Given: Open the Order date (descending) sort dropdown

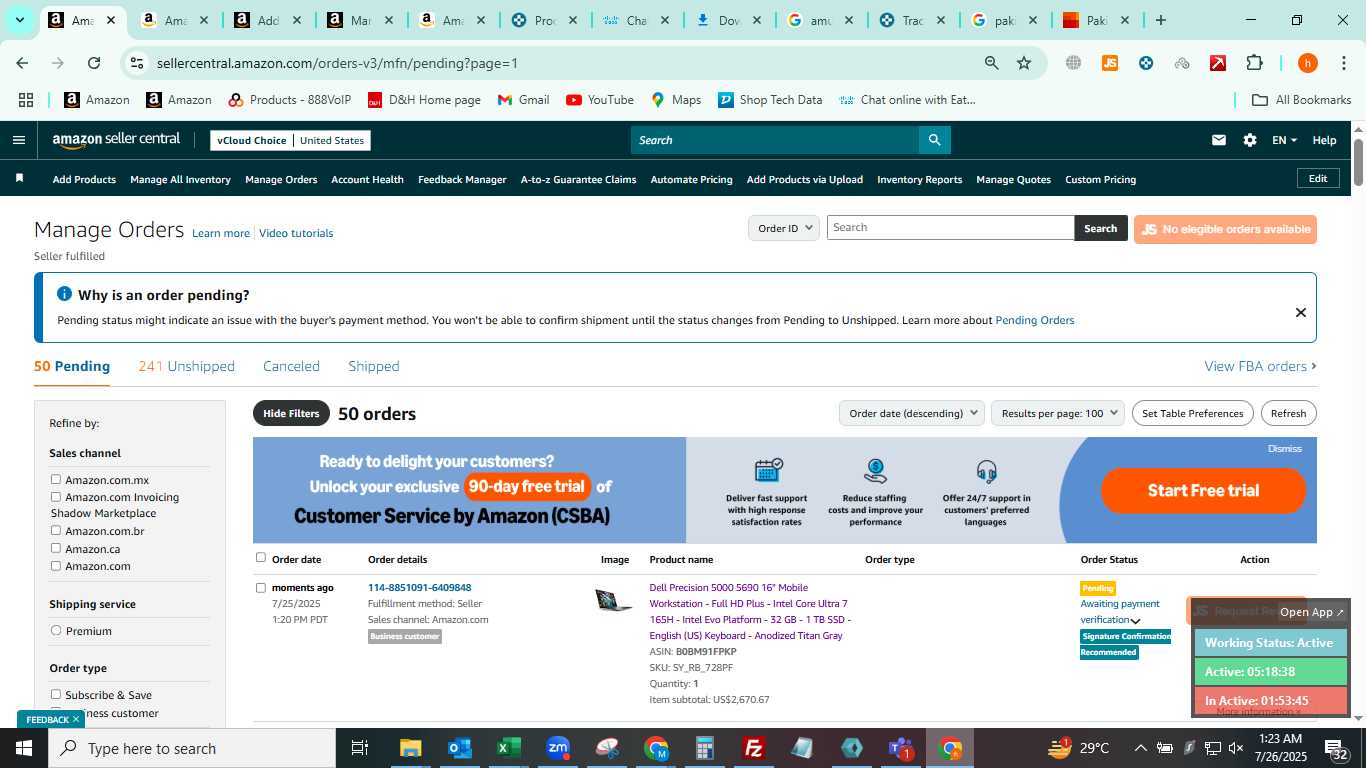Looking at the screenshot, I should pos(911,413).
